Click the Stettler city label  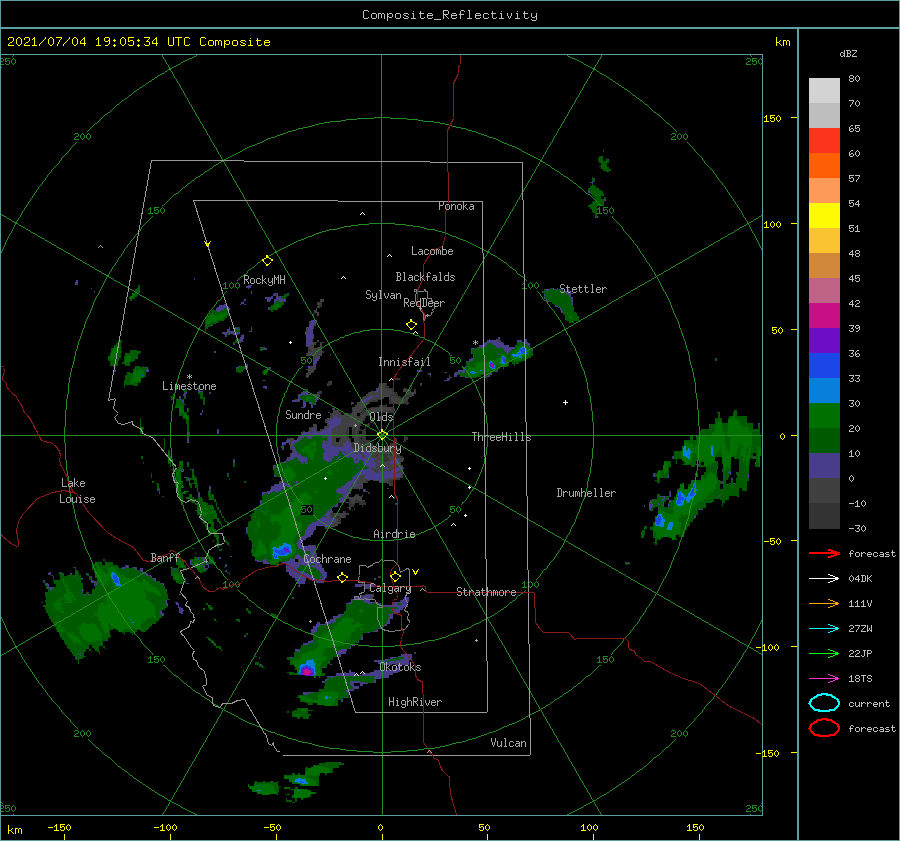[583, 289]
